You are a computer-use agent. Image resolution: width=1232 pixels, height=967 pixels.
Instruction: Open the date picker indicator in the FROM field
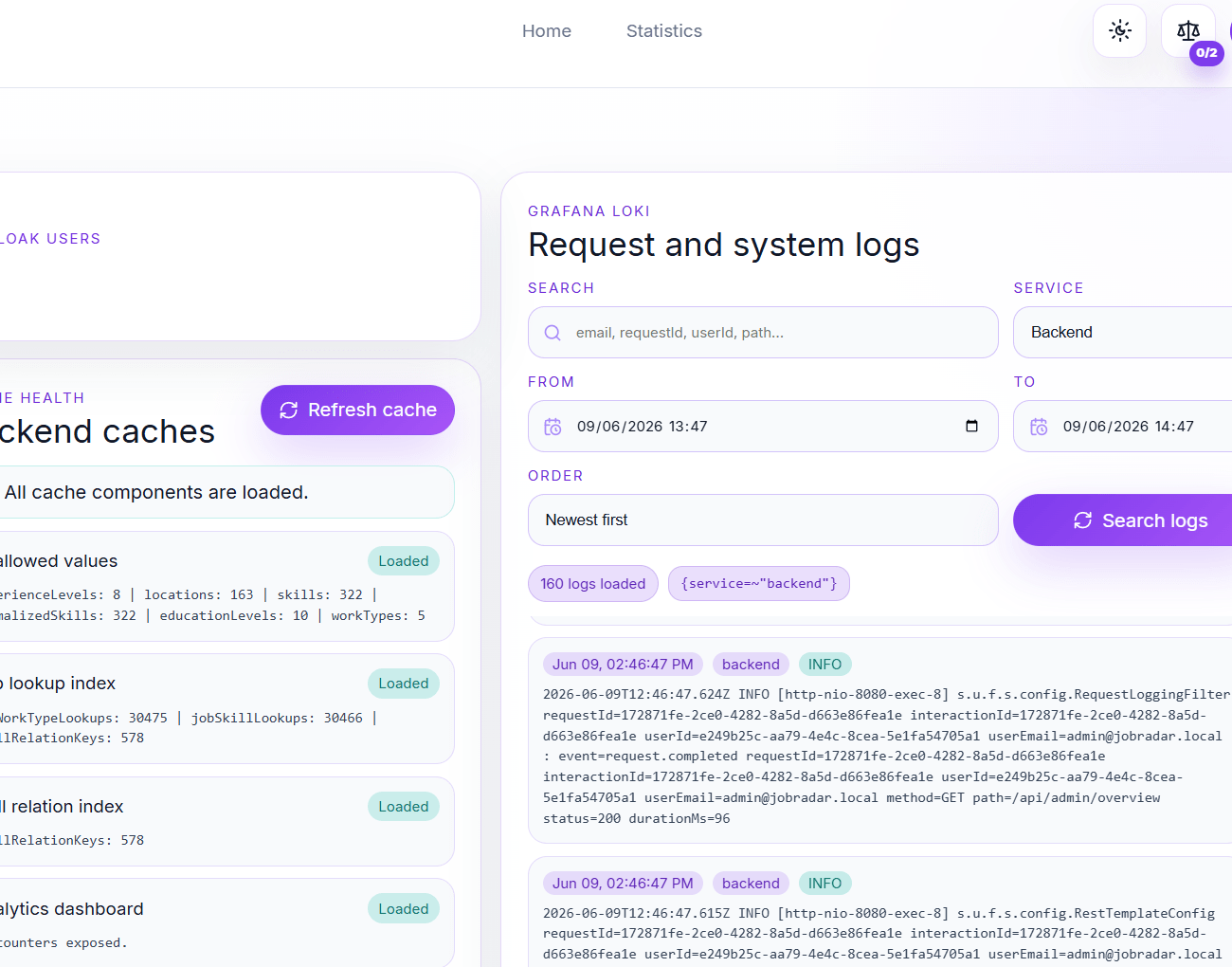click(x=971, y=426)
